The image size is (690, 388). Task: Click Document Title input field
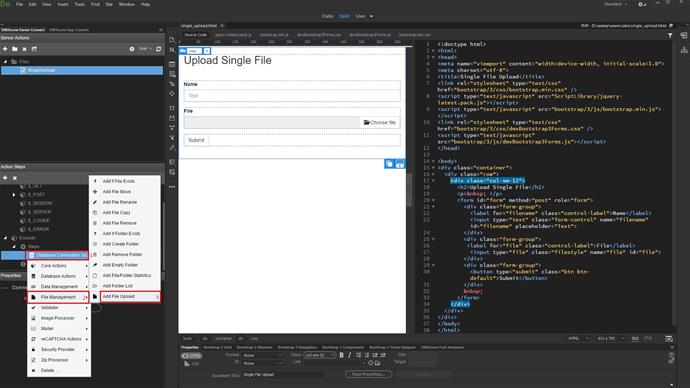point(283,375)
